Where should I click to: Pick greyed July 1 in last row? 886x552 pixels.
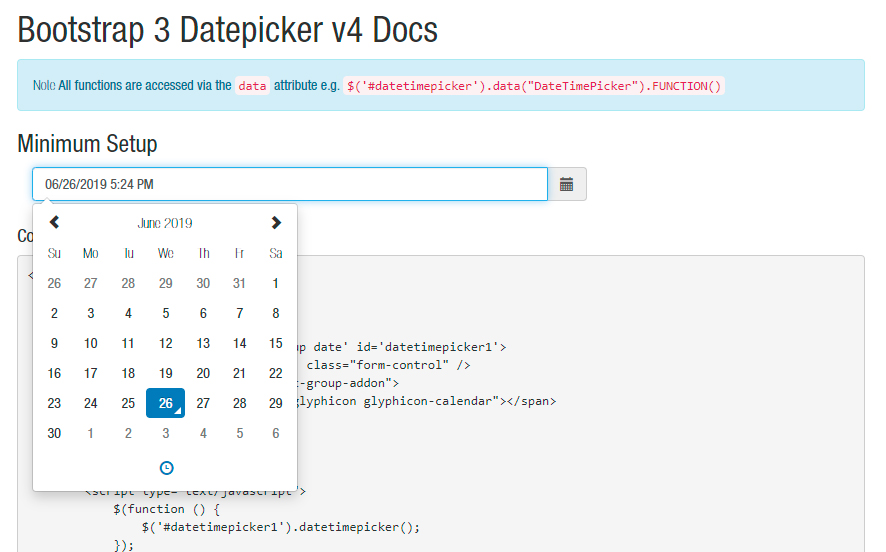tap(90, 433)
